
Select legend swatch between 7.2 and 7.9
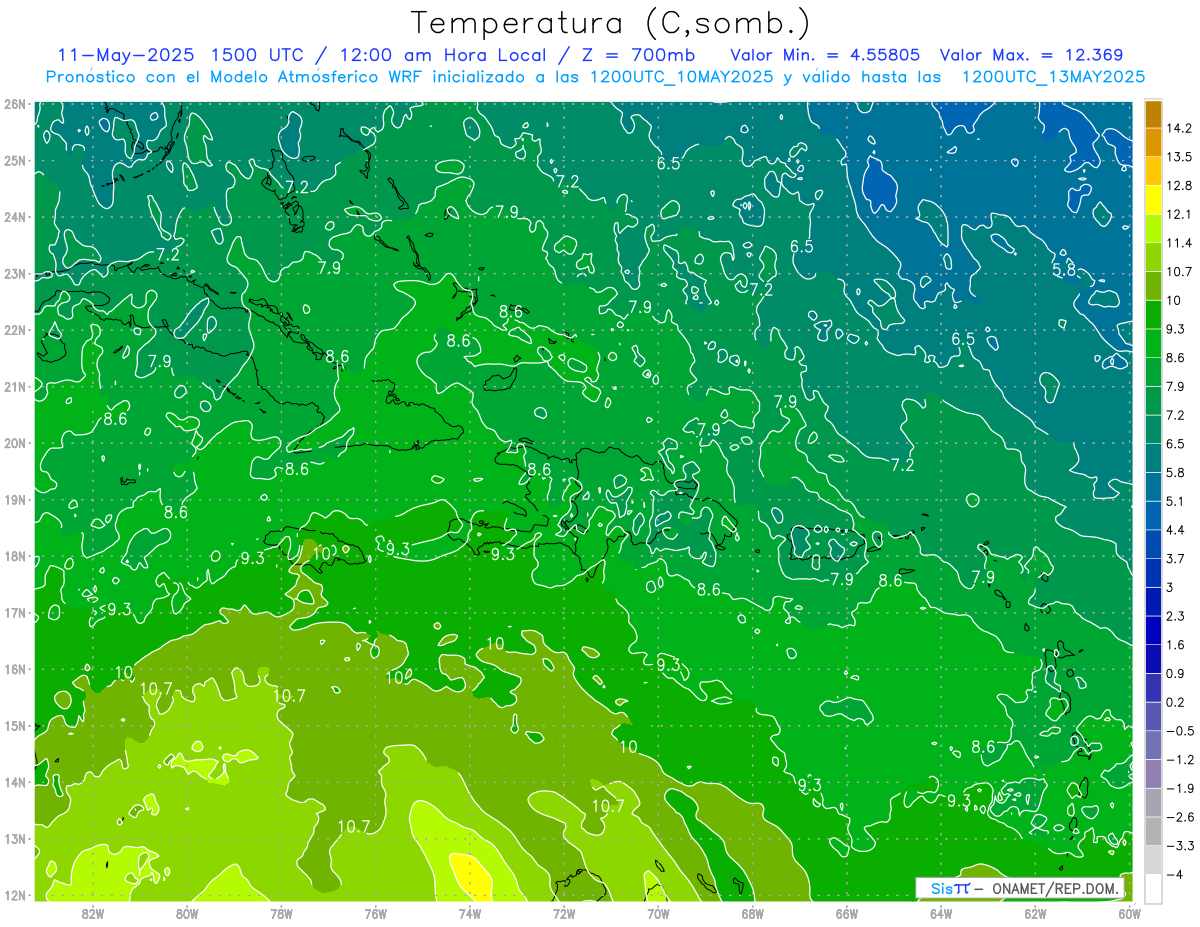pyautogui.click(x=1153, y=401)
